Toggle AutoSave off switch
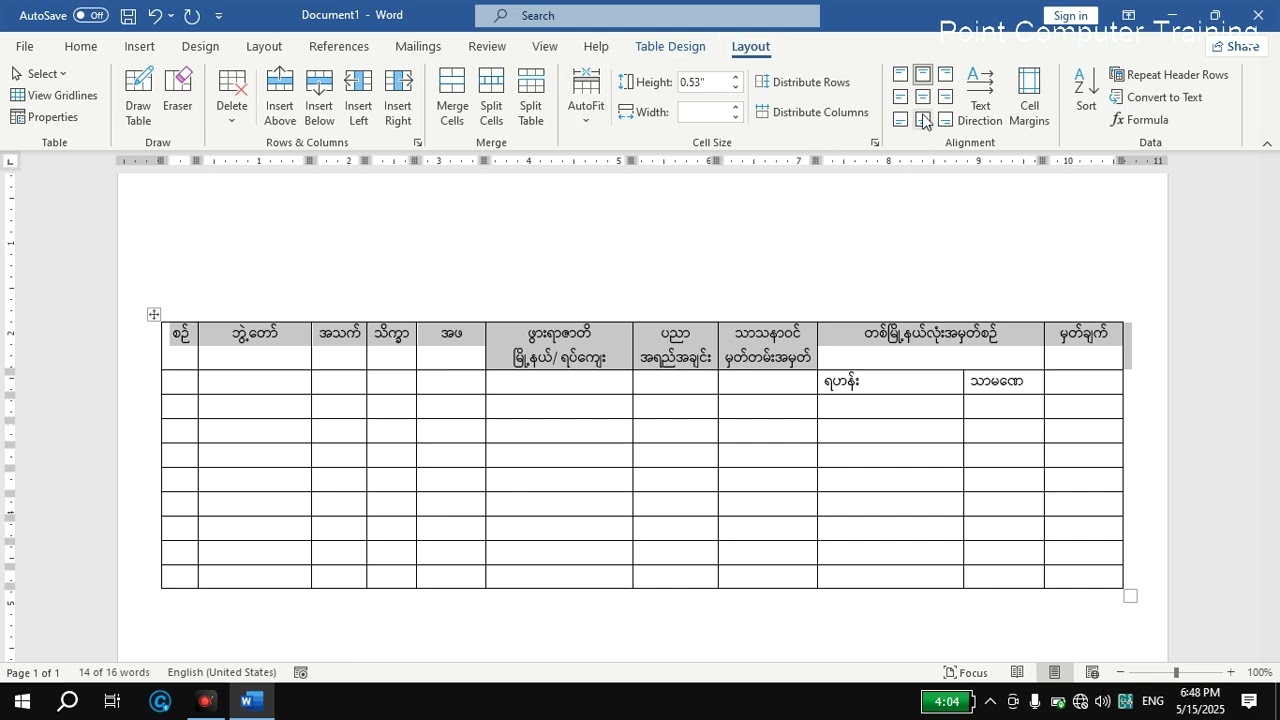Image resolution: width=1280 pixels, height=720 pixels. [90, 15]
